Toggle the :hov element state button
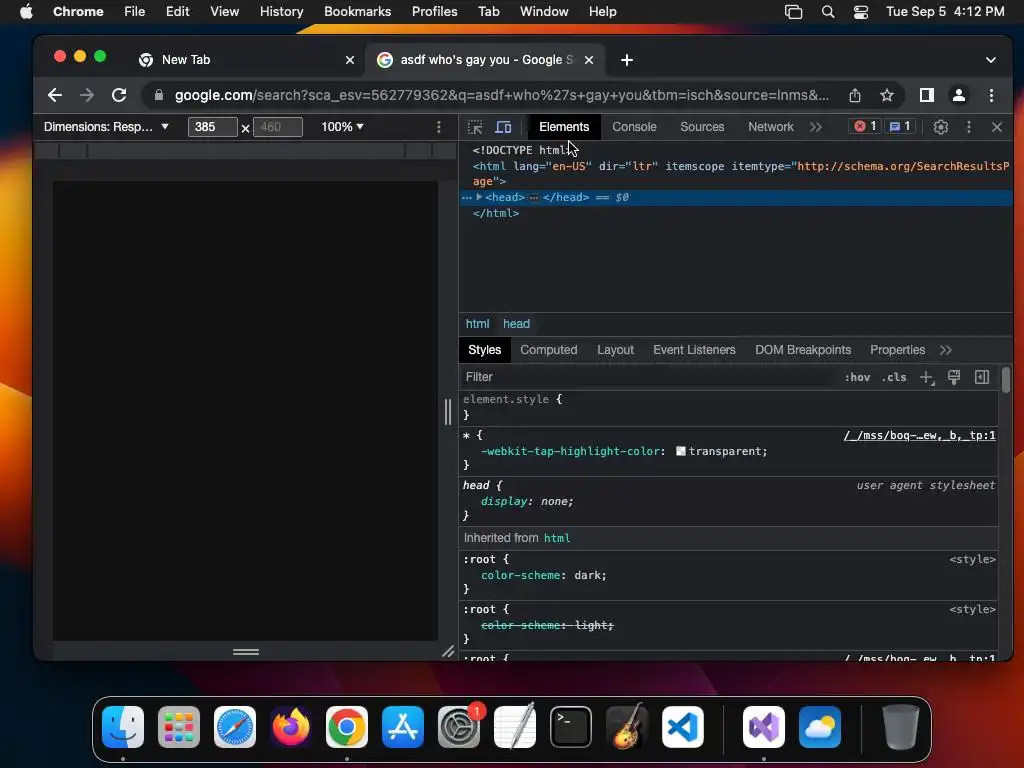Viewport: 1024px width, 768px height. tap(857, 377)
